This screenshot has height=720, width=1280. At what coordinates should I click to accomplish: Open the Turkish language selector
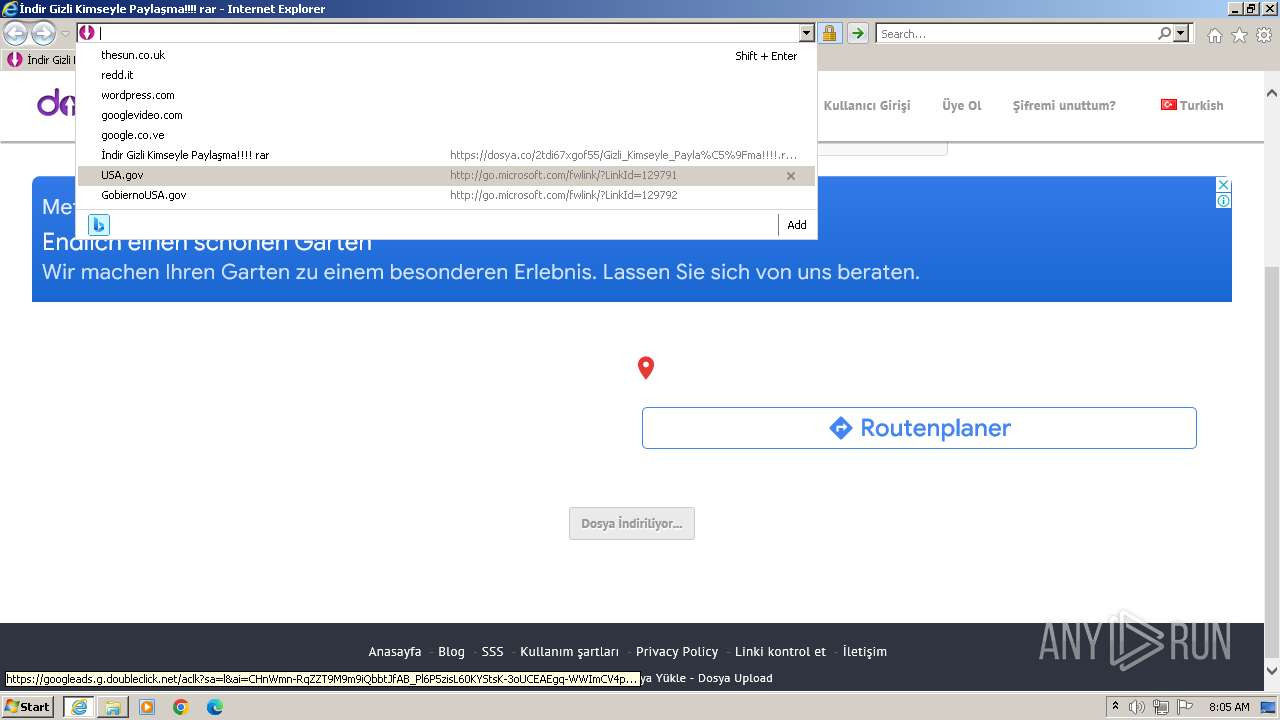(1192, 105)
